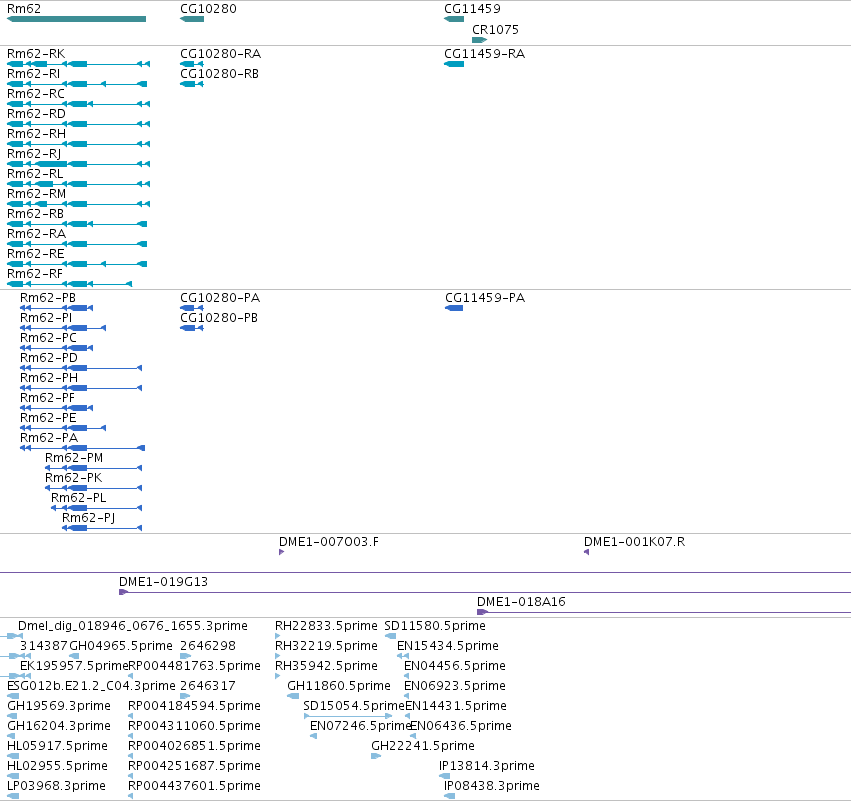Select transcript Rm62-RL

pyautogui.click(x=78, y=184)
